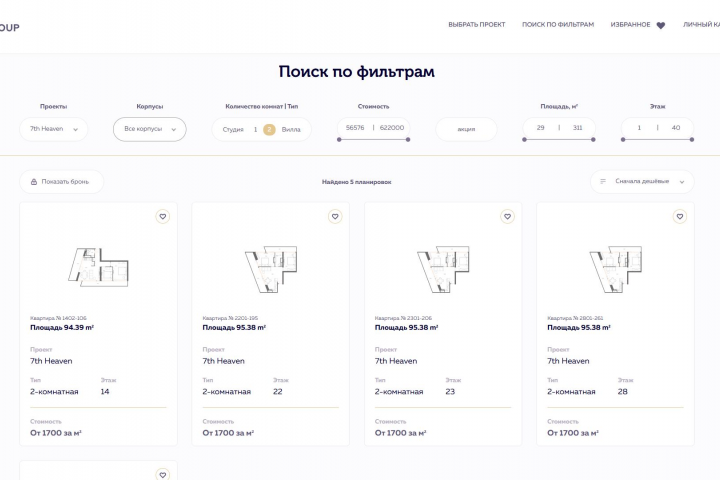Image resolution: width=720 pixels, height=480 pixels.
Task: Click the maximum cost field 622000
Action: 392,128
